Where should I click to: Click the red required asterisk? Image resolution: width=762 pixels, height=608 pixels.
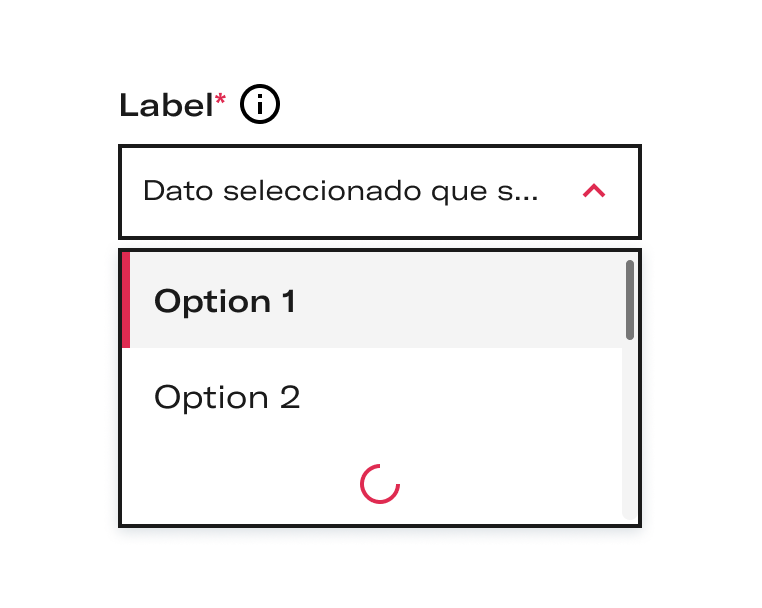(x=220, y=99)
